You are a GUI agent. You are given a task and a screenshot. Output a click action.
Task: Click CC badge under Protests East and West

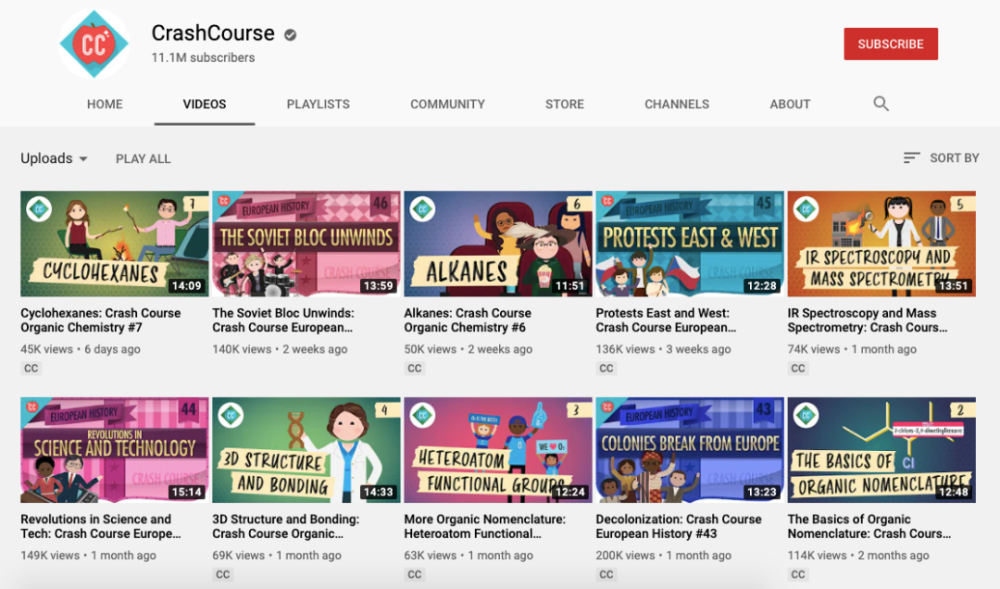pos(606,368)
